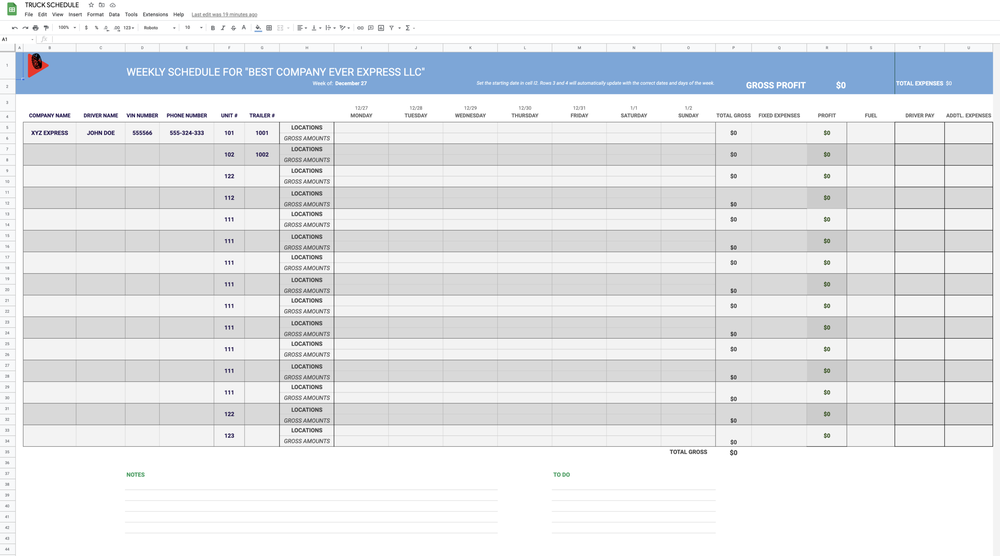
Task: View the cloud save status
Action: tap(112, 5)
